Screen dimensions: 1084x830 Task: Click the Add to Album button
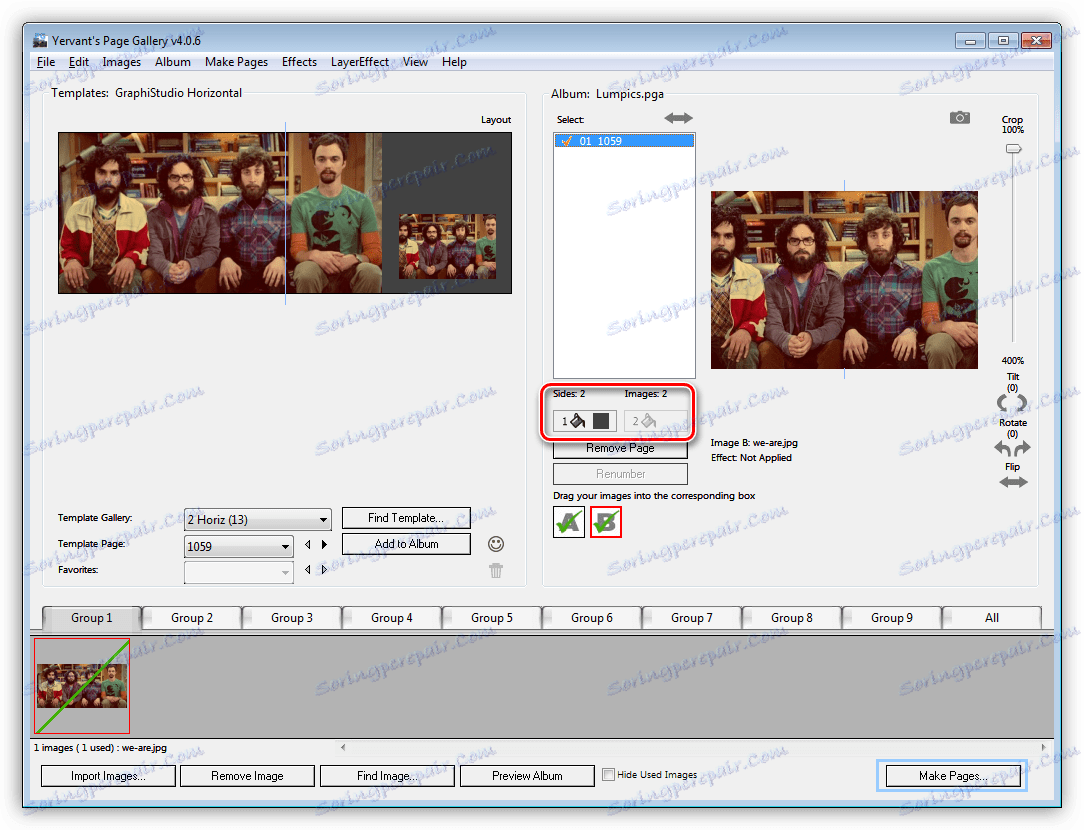coord(406,544)
